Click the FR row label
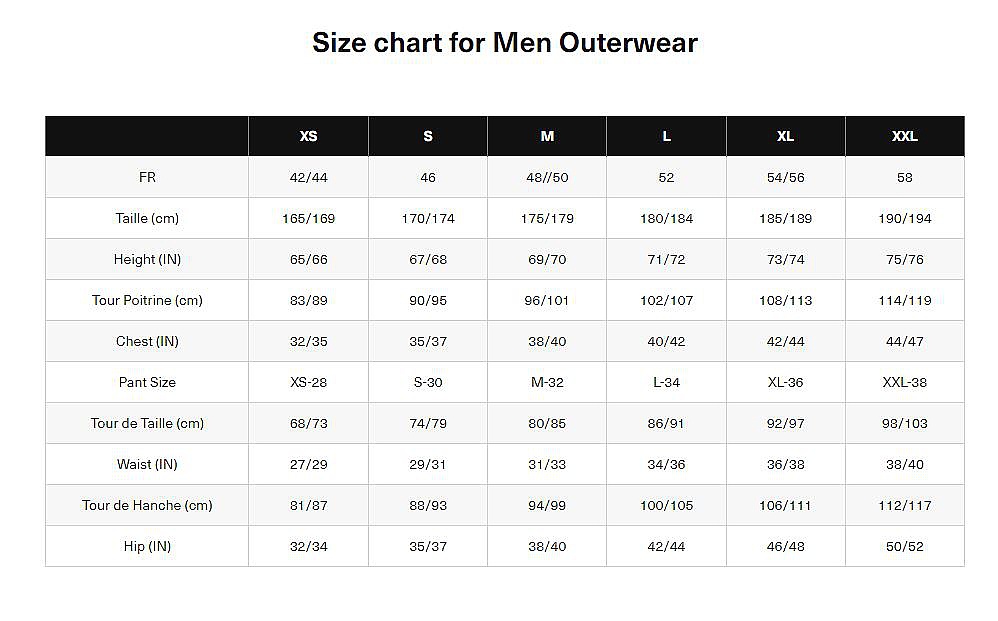Viewport: 998px width, 621px height. pos(147,177)
